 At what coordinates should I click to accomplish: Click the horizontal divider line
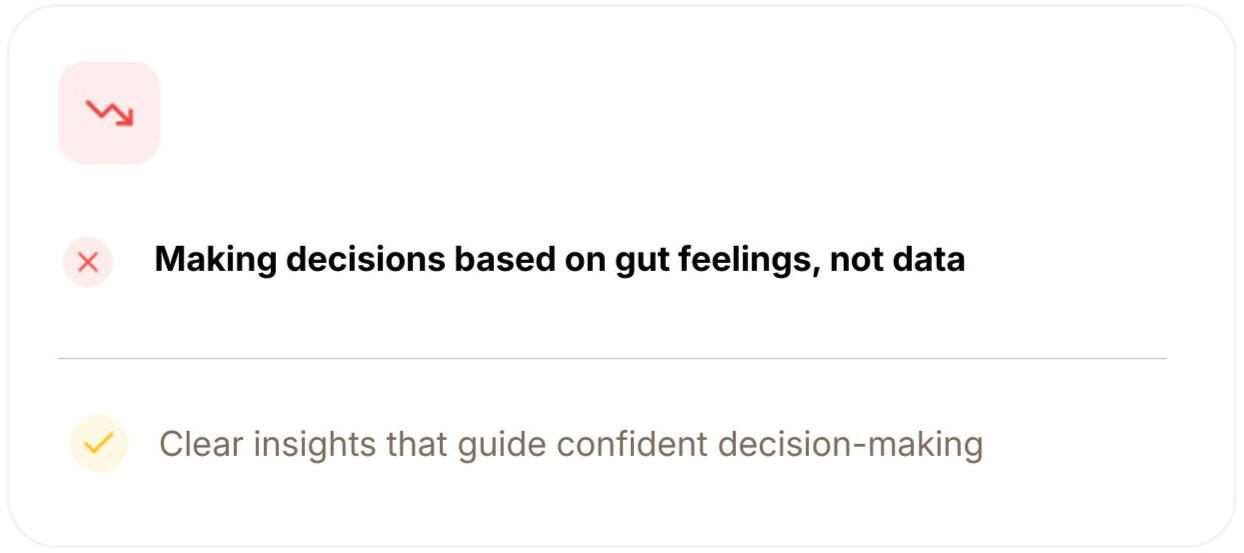click(612, 358)
